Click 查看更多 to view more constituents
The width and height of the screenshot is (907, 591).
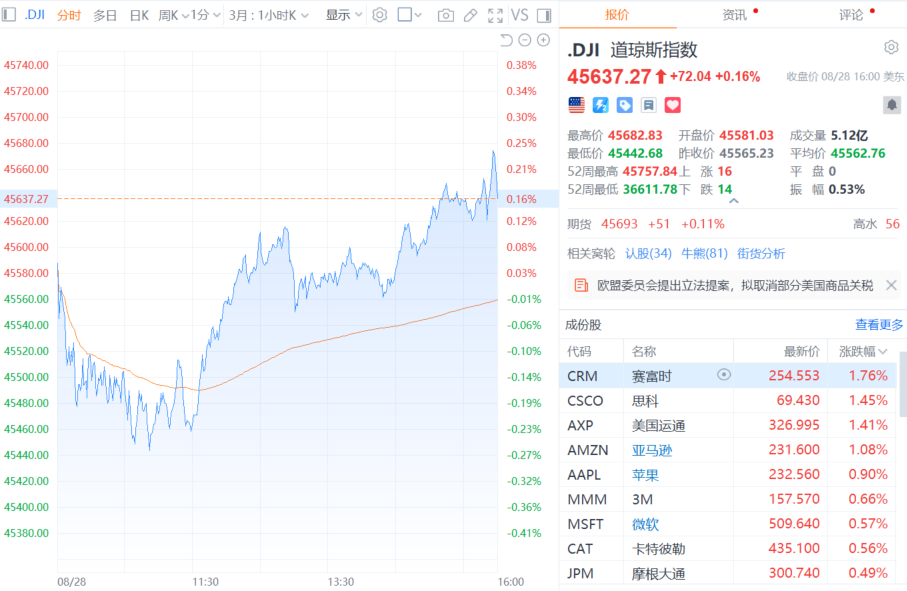[x=879, y=324]
